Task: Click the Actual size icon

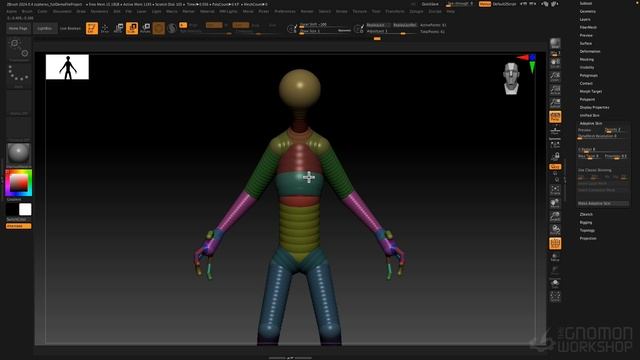Action: click(555, 89)
